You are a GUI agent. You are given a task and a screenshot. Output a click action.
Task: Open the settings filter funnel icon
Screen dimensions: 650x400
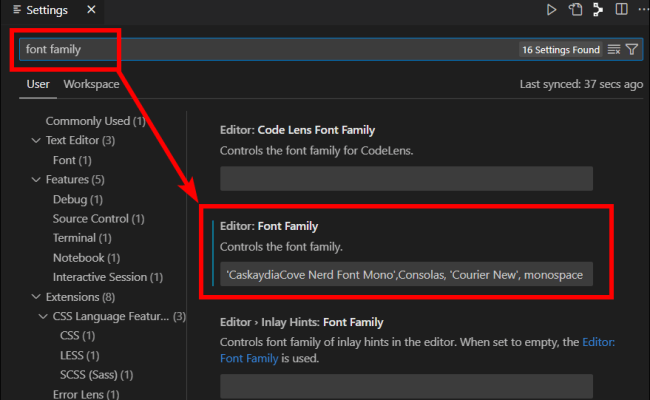(x=632, y=50)
